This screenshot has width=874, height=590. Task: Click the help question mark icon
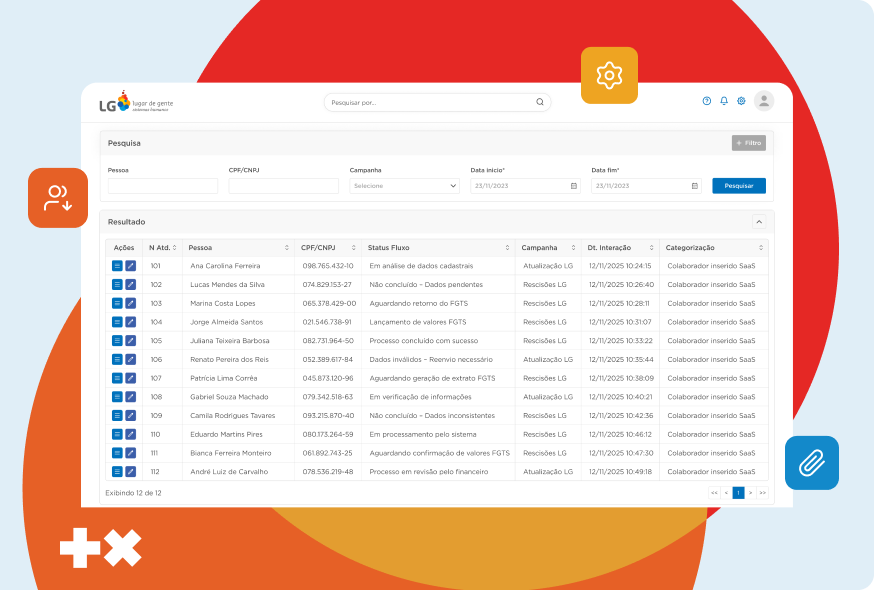click(707, 101)
